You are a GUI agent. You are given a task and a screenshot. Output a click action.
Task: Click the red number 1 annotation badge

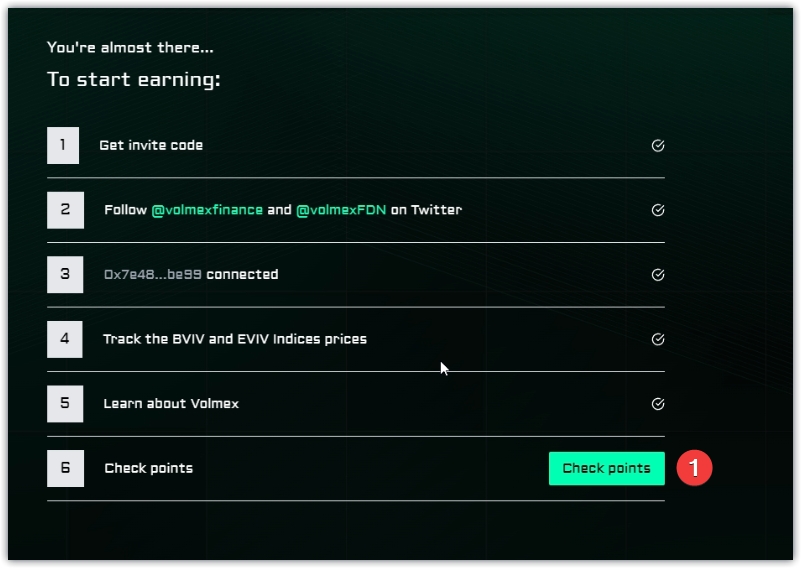[695, 468]
